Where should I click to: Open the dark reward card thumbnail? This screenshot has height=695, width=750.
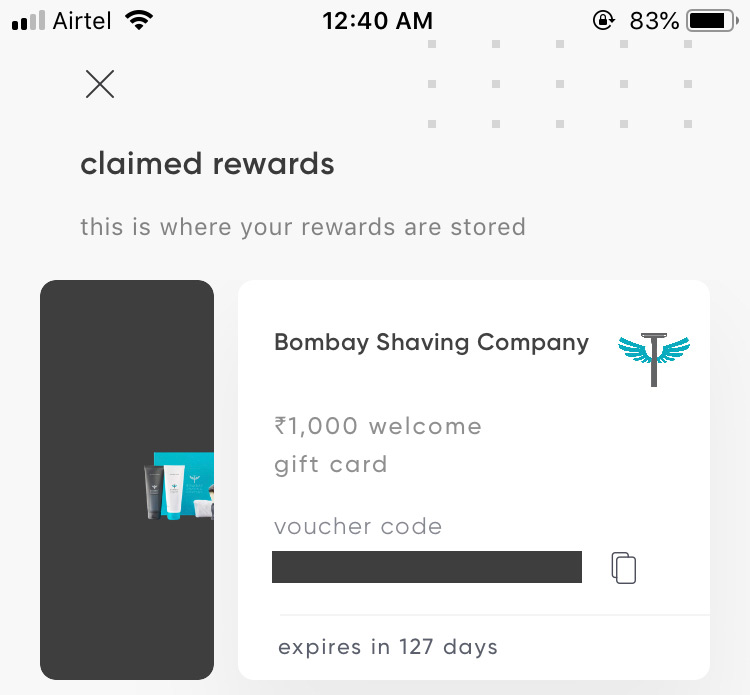(127, 480)
